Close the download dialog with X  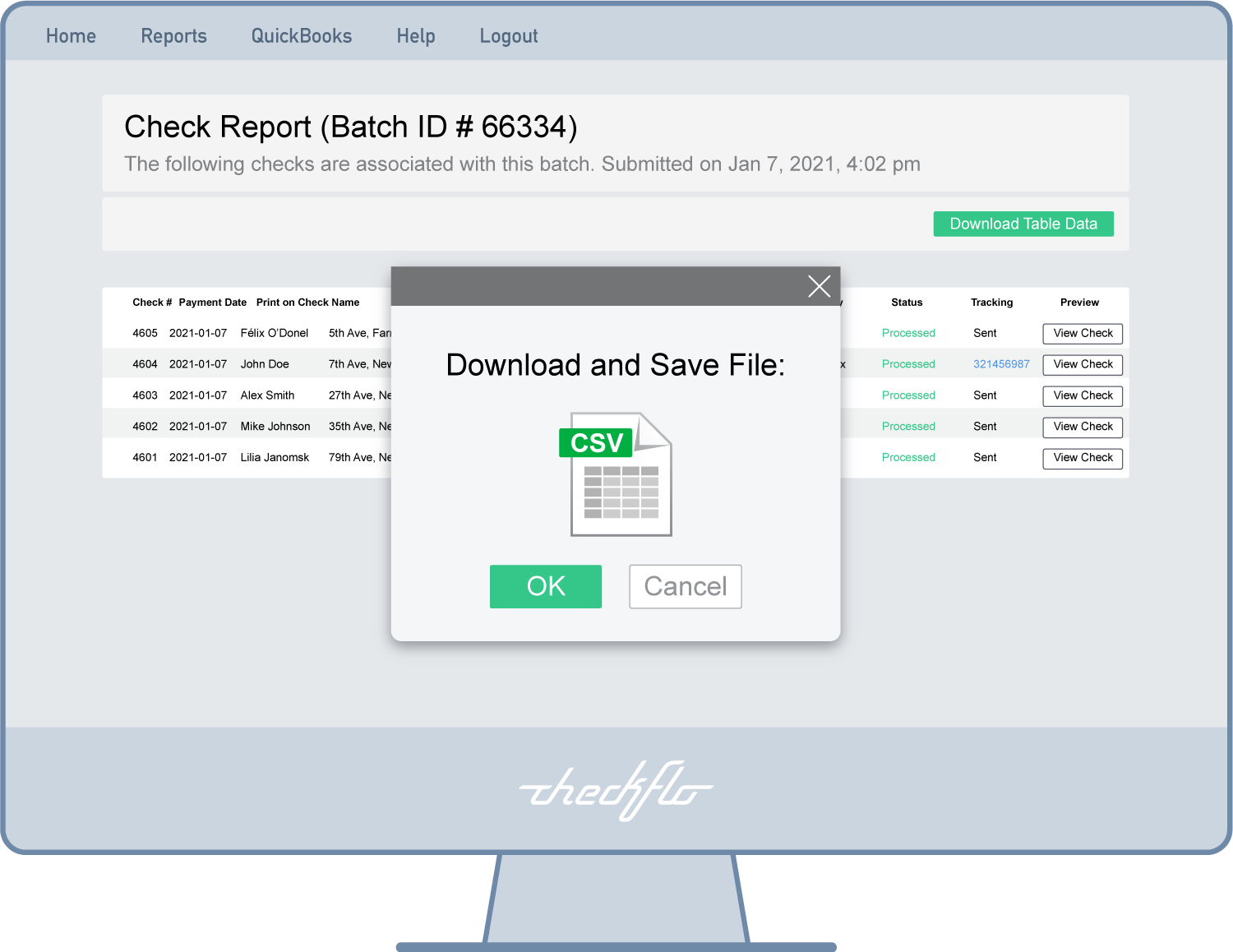pyautogui.click(x=819, y=286)
